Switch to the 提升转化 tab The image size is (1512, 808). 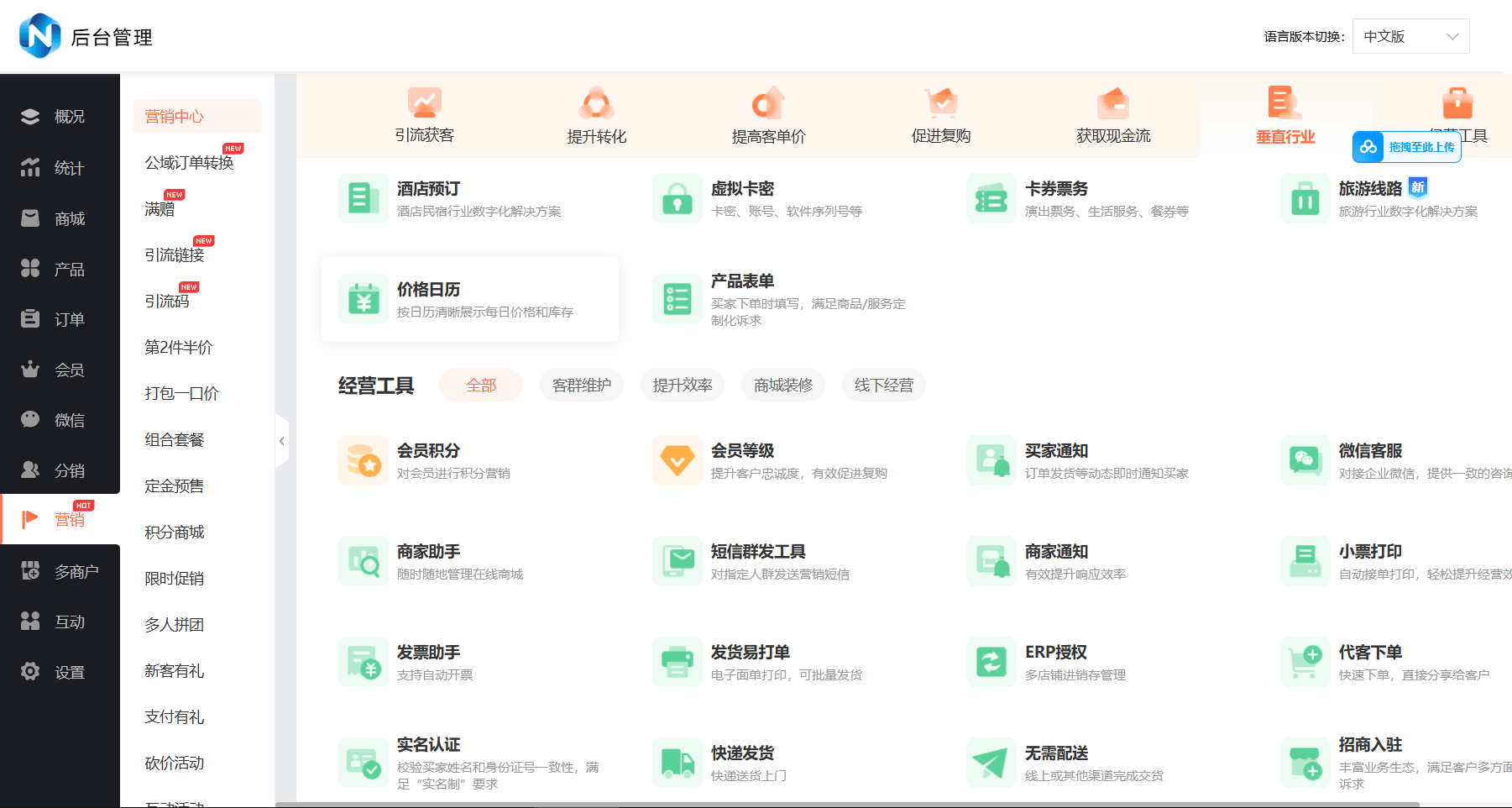point(597,116)
